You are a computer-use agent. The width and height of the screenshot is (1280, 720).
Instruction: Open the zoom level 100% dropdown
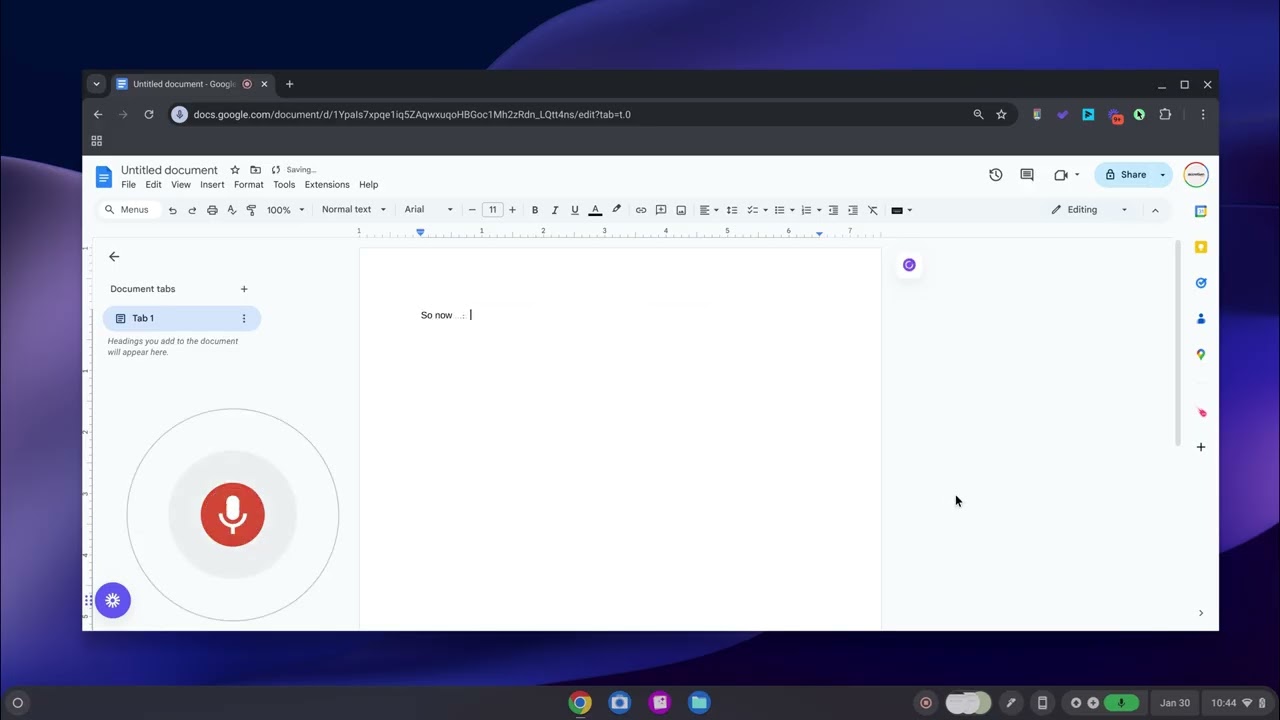[285, 210]
